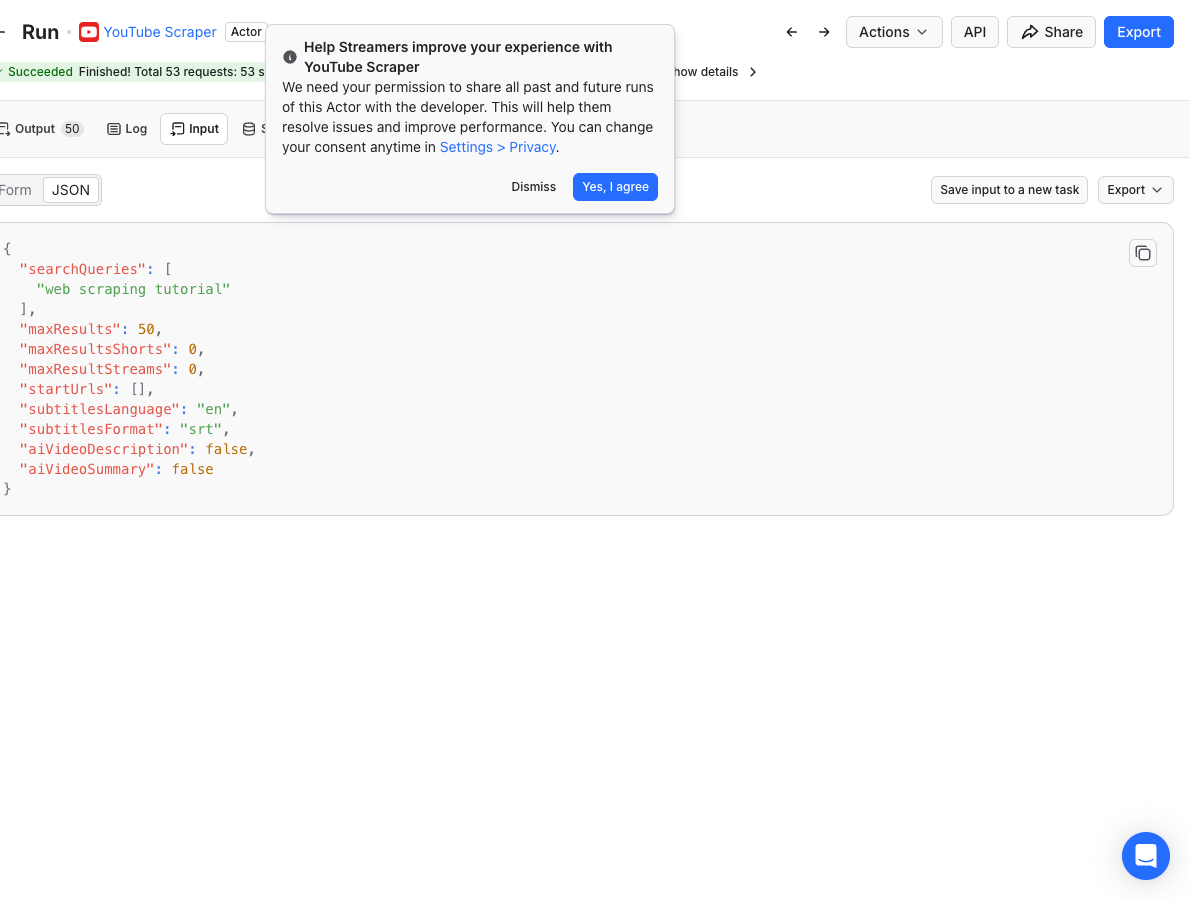The image size is (1190, 900).
Task: Expand the Export dropdown beside Save input
Action: (x=1135, y=190)
